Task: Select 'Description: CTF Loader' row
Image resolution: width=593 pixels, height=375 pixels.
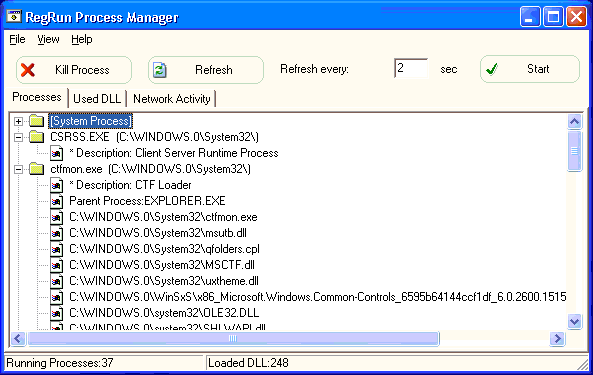Action: tap(130, 185)
